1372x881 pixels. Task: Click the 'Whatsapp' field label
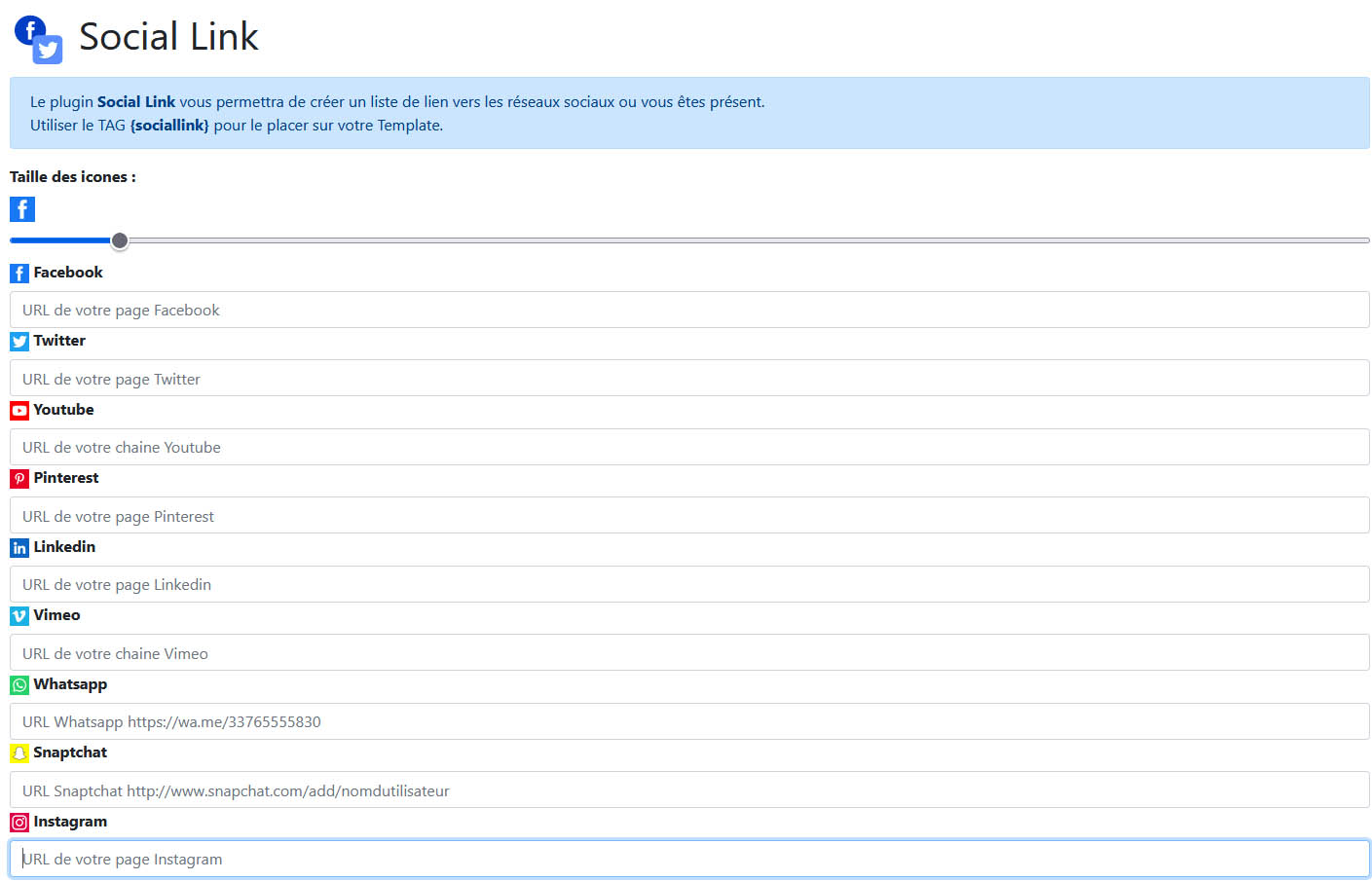[x=70, y=684]
